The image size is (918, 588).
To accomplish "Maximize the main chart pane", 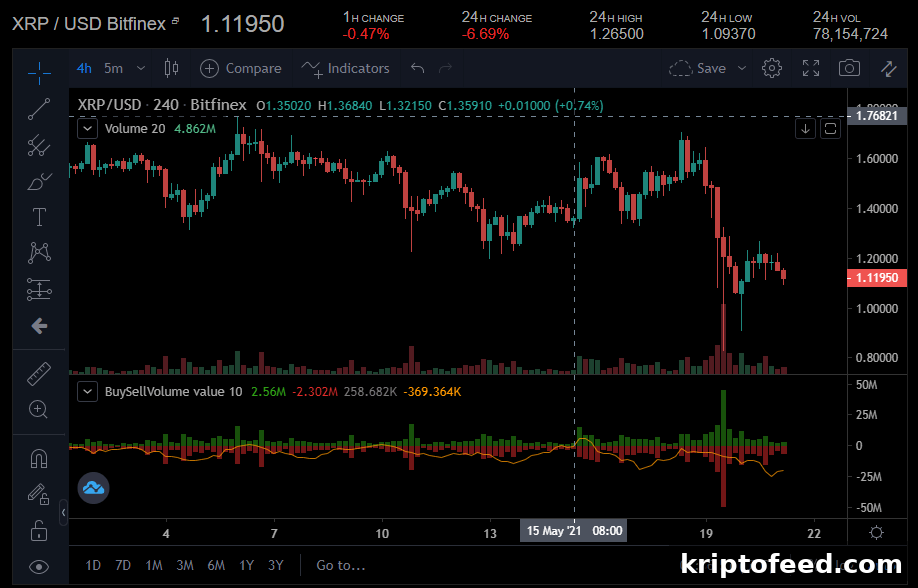I will click(830, 129).
